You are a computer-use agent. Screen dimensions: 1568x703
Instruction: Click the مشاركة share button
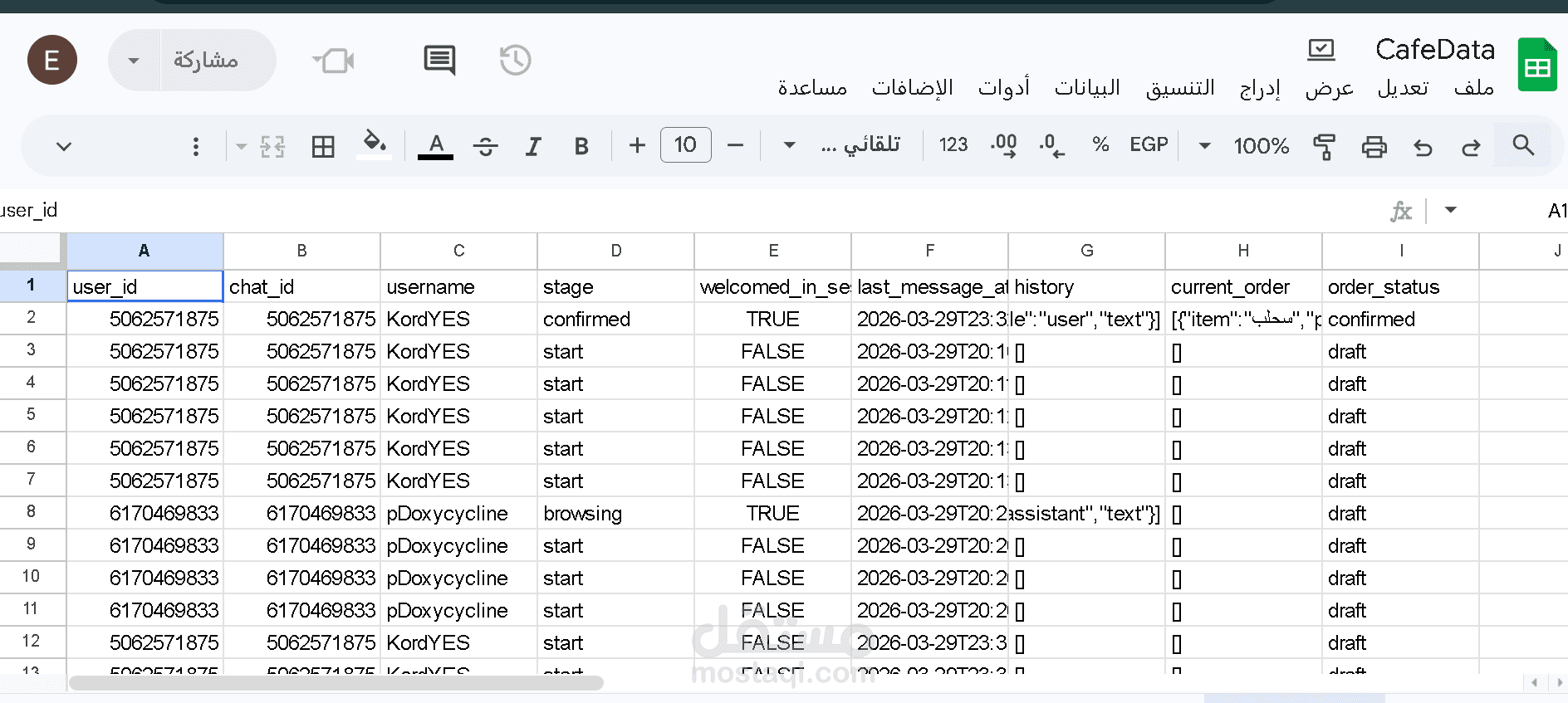(206, 60)
